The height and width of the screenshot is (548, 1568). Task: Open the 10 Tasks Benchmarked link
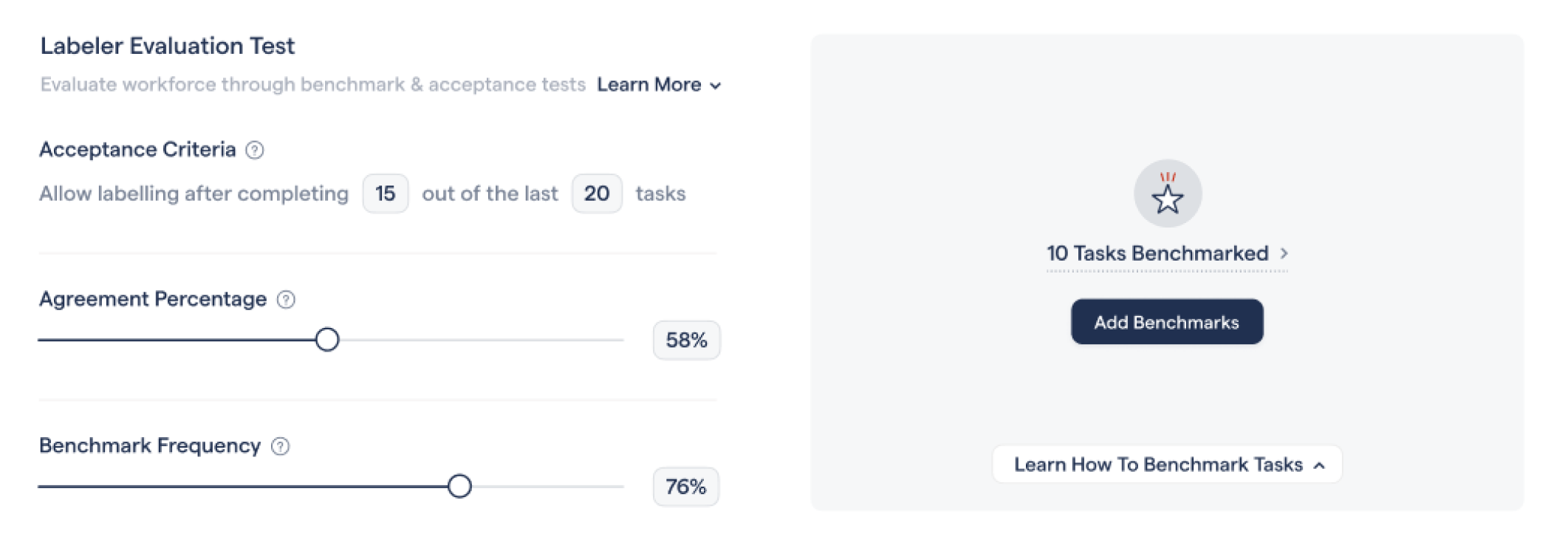coord(1157,253)
